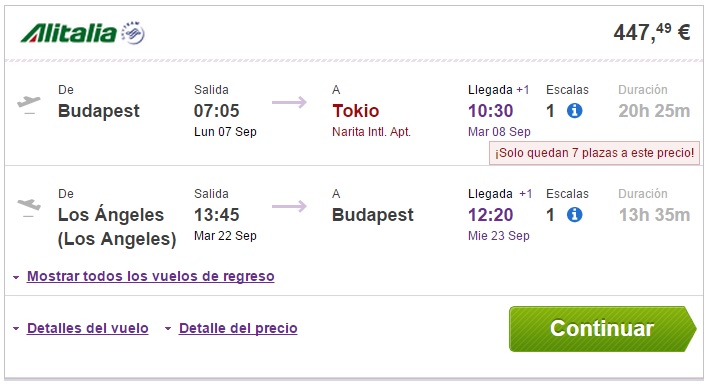
Task: Click the triangle beside Detalles del vuelo
Action: [16, 328]
